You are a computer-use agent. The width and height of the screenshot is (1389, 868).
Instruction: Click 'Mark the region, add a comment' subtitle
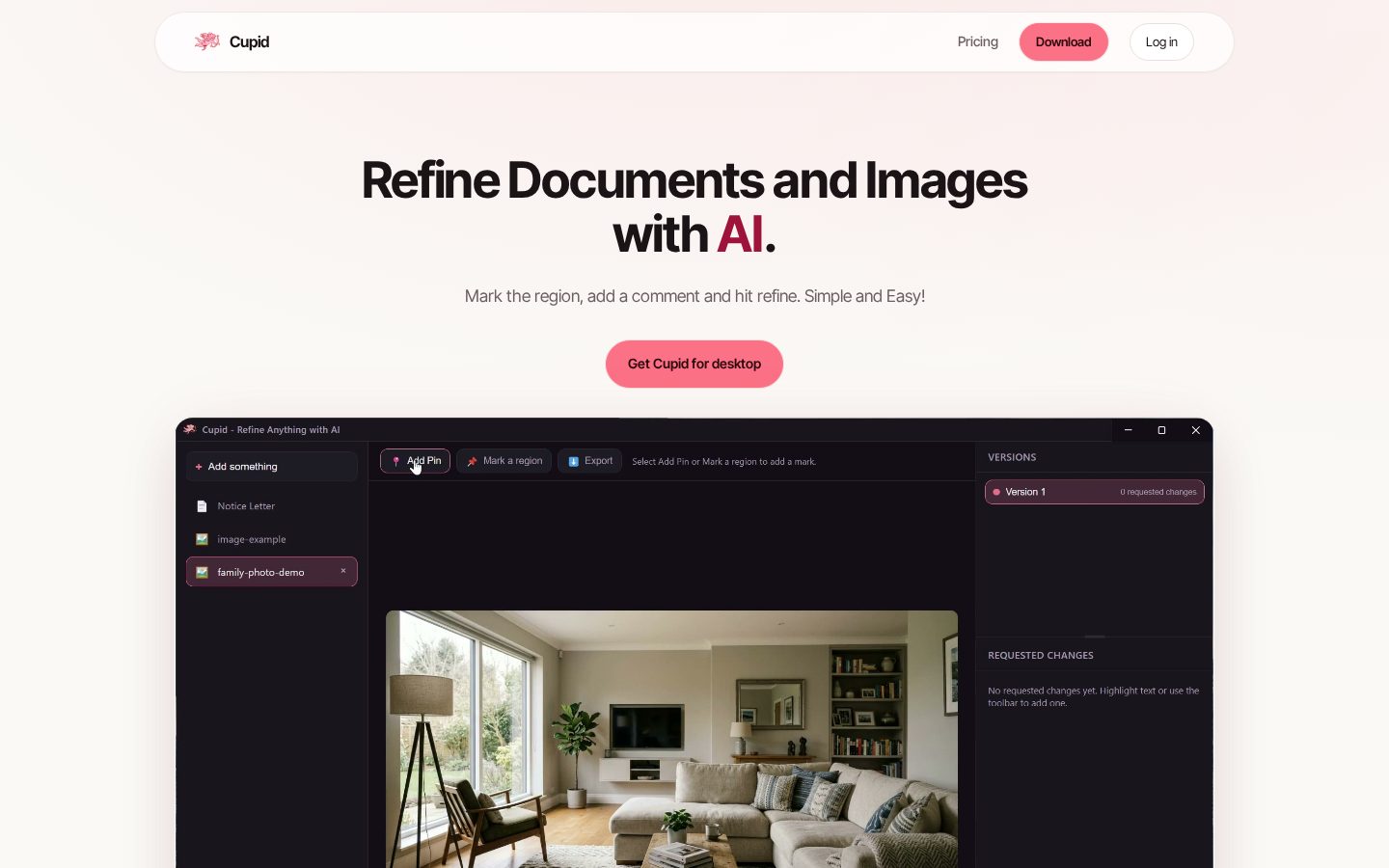[x=694, y=296]
